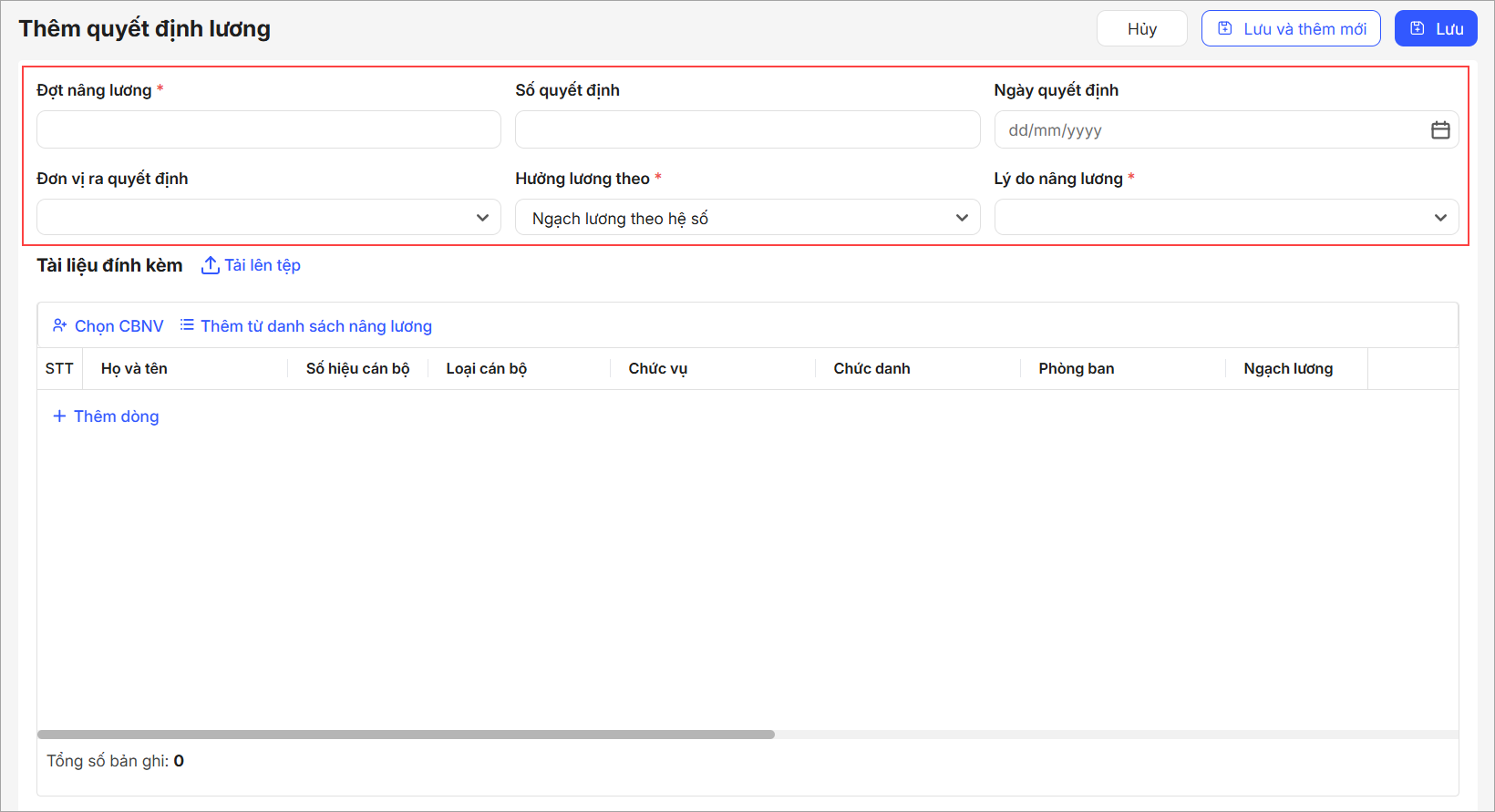Click the Tải lên tệp link

tap(263, 265)
